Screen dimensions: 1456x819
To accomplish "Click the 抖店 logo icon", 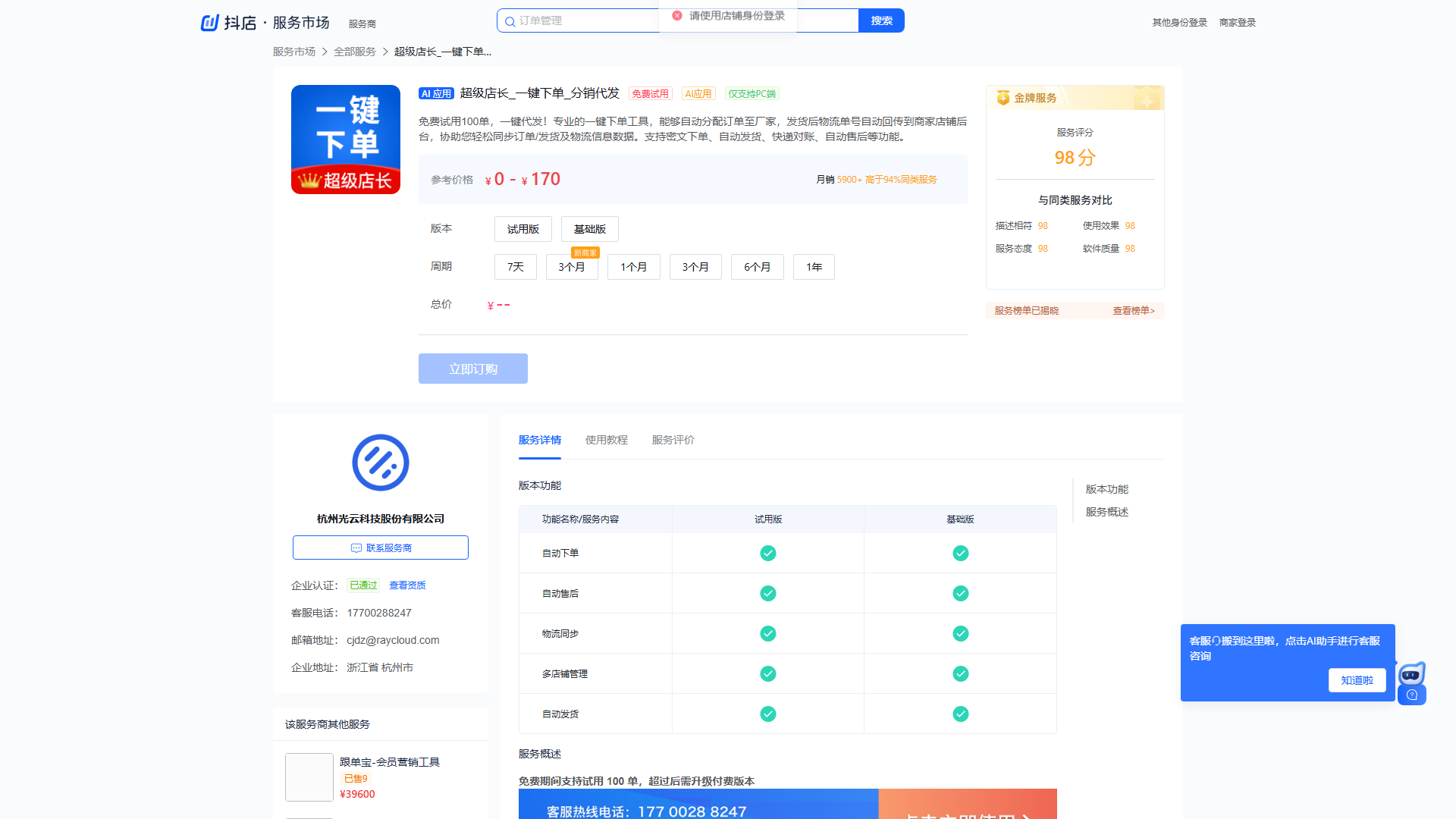I will [210, 23].
